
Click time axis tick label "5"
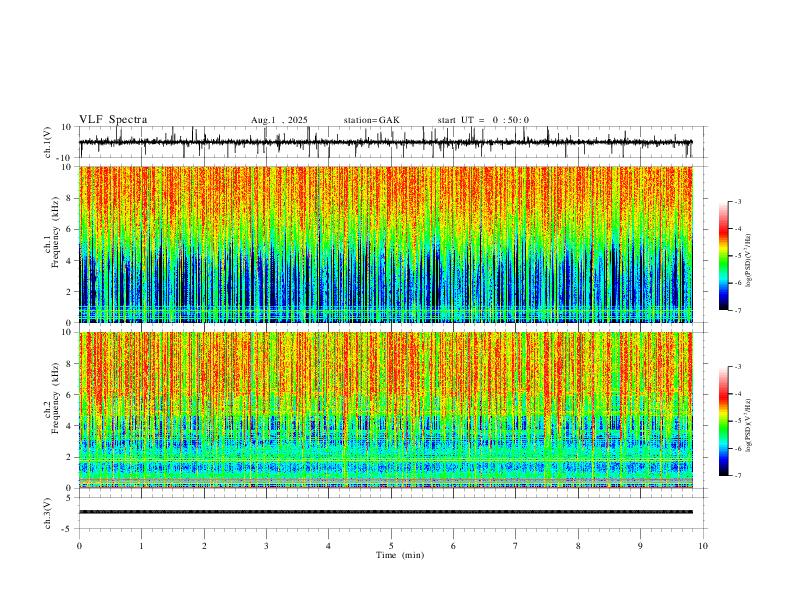[x=391, y=546]
